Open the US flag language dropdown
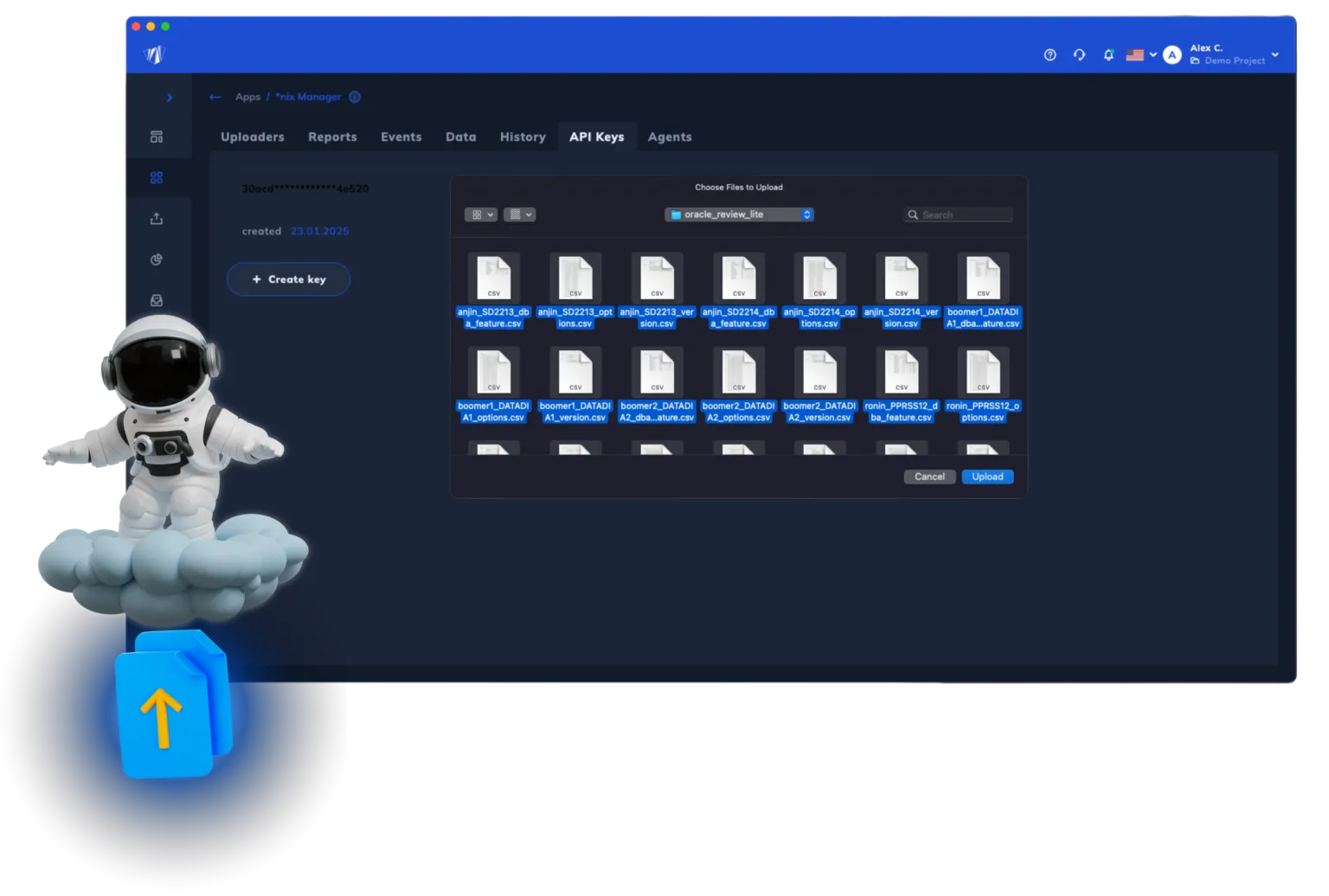 pos(1140,55)
